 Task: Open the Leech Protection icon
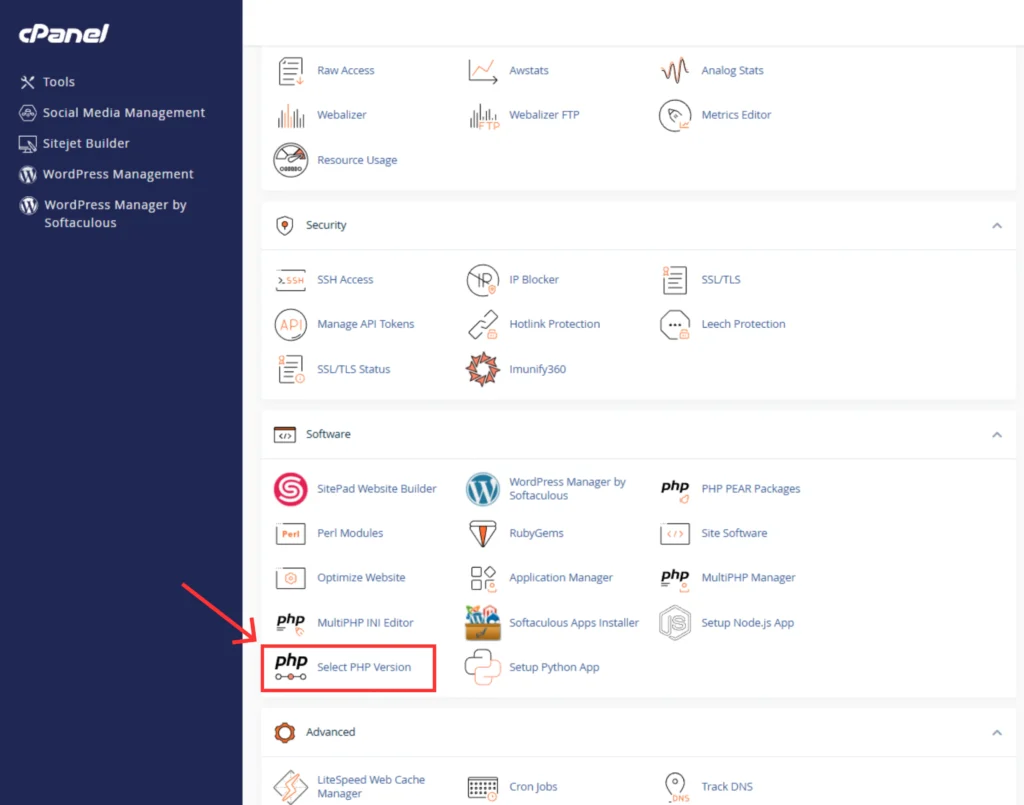point(675,324)
